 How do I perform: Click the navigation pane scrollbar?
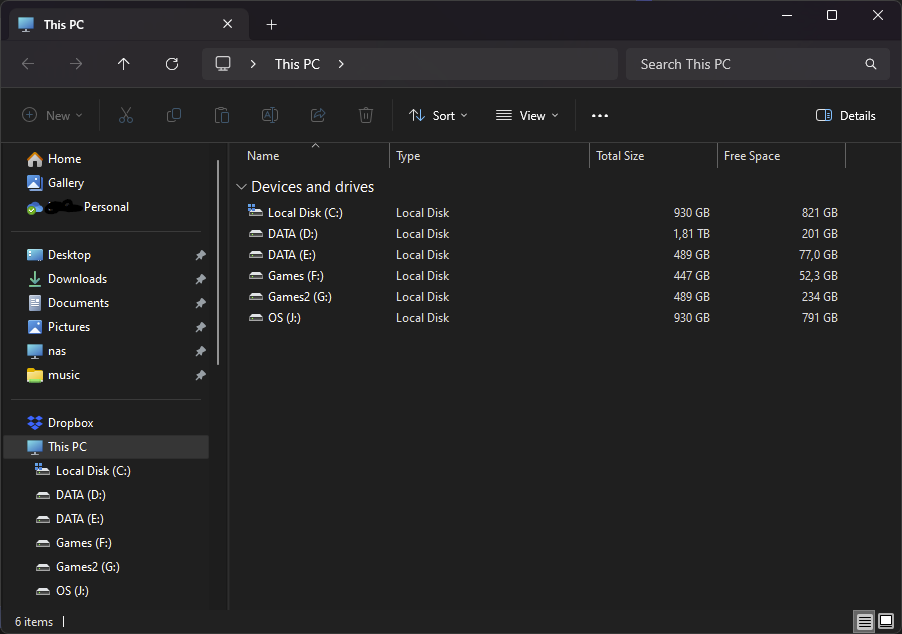point(218,262)
